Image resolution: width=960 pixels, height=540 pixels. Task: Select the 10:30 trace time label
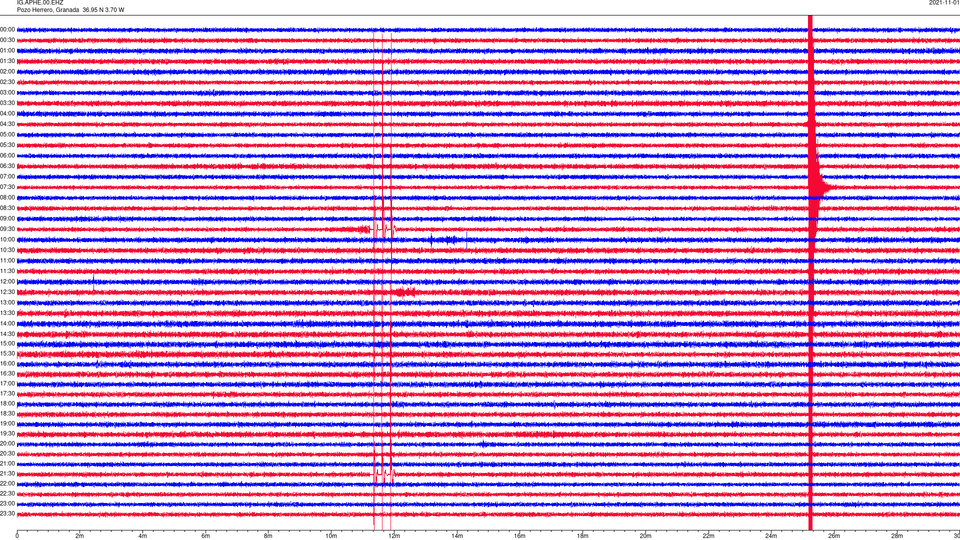coord(8,250)
